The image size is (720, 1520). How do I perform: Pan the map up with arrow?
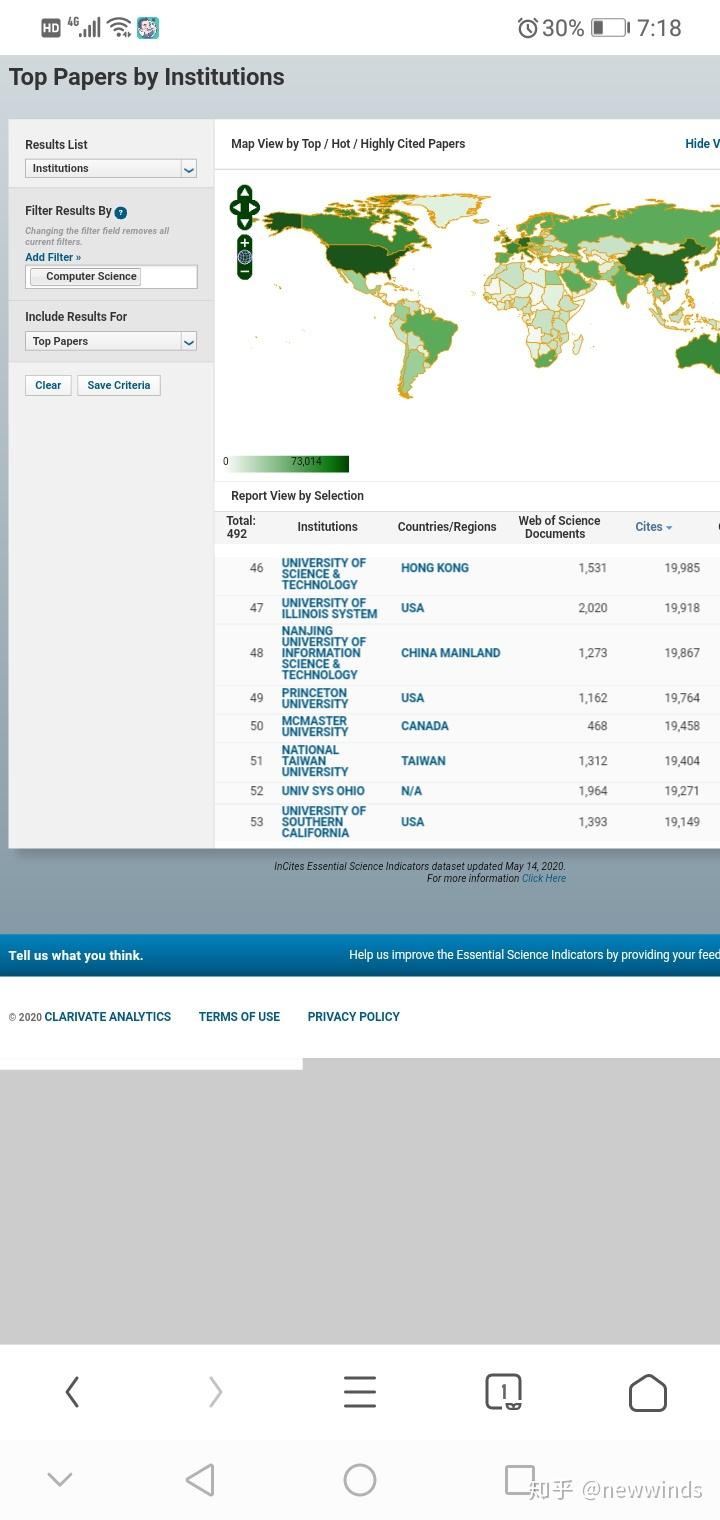click(245, 192)
